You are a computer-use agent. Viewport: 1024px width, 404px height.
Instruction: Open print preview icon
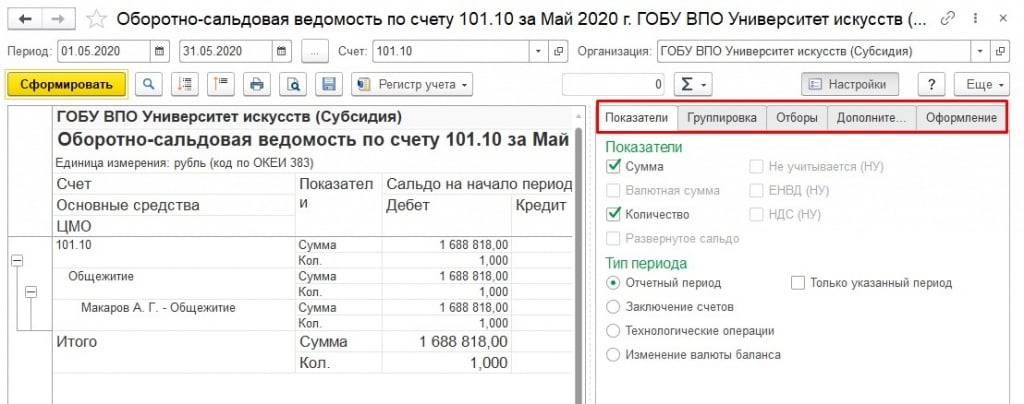point(293,84)
